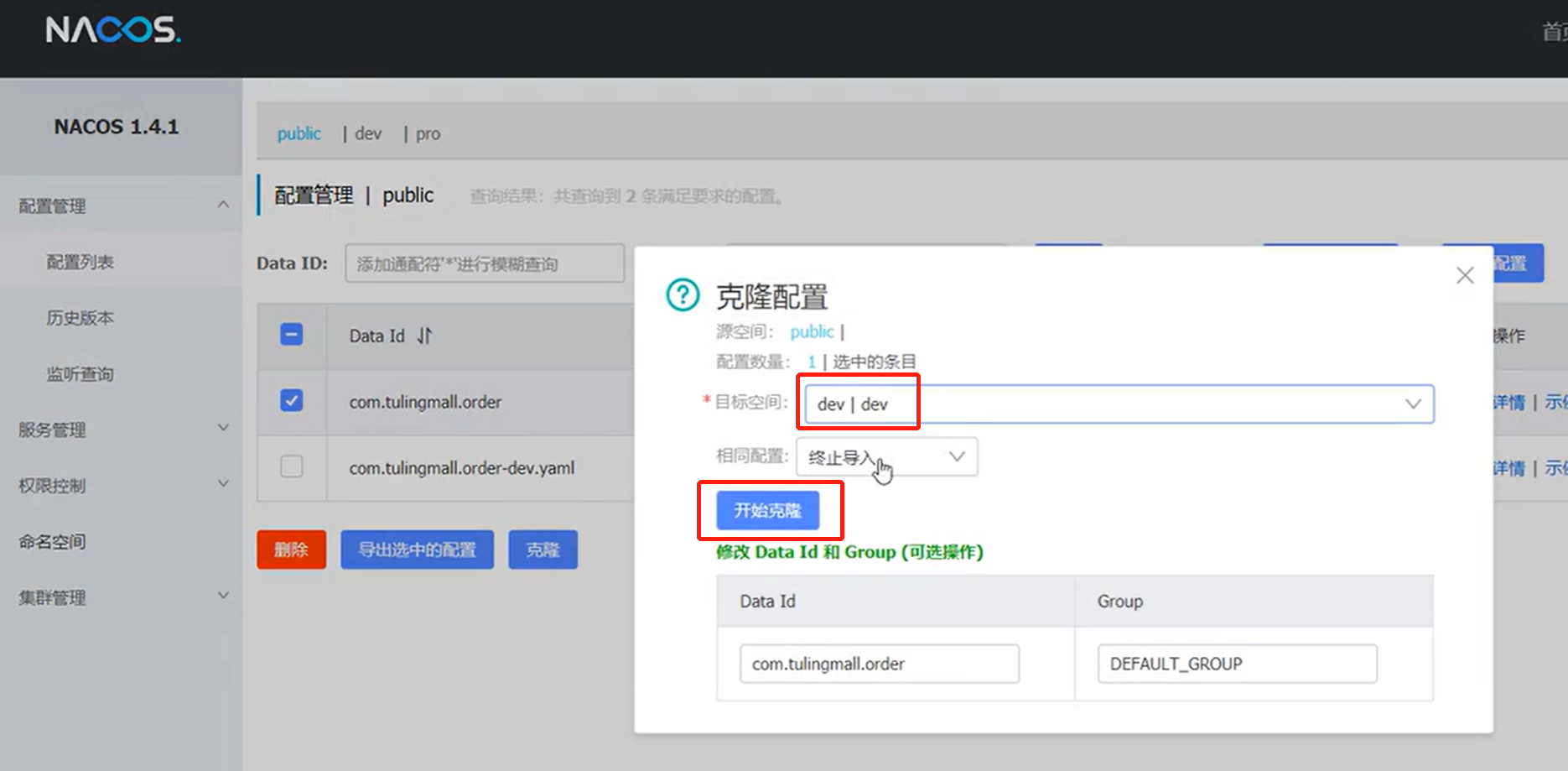Click the NACOS 1.4.1 version label
This screenshot has width=1568, height=771.
point(117,127)
